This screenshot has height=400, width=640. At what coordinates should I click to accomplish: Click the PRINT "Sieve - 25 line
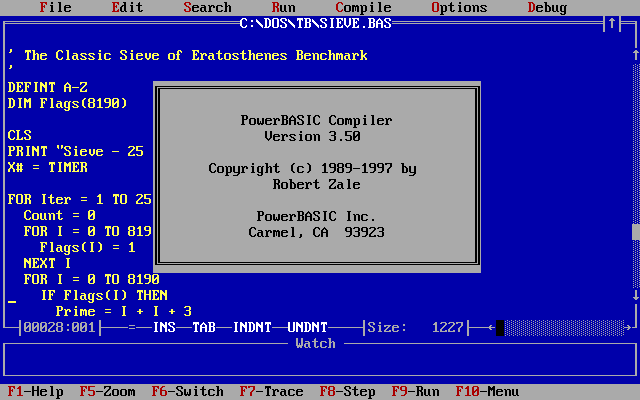[x=76, y=151]
